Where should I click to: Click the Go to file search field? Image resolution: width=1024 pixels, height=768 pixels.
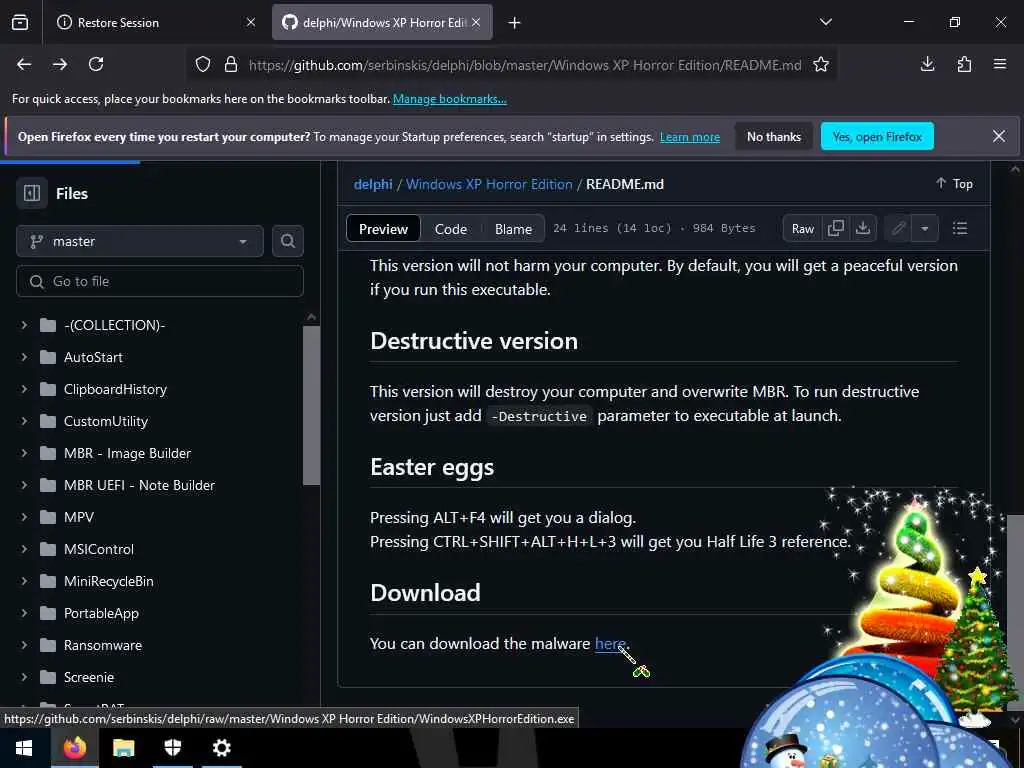pyautogui.click(x=160, y=281)
